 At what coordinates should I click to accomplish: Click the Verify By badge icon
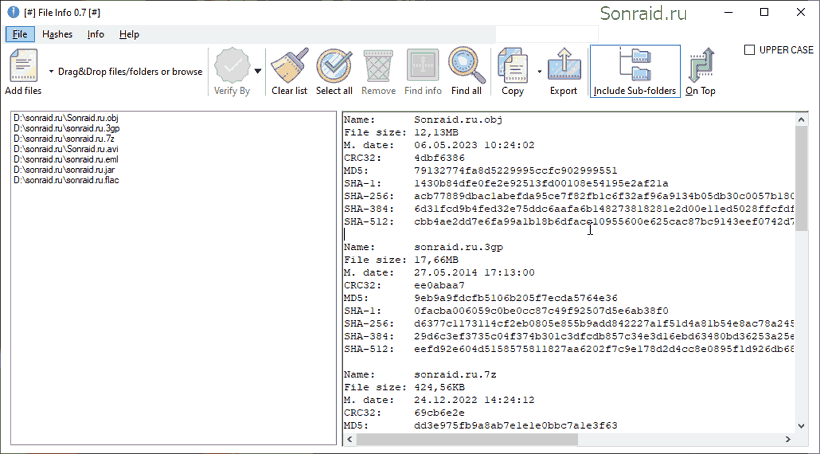tap(233, 65)
